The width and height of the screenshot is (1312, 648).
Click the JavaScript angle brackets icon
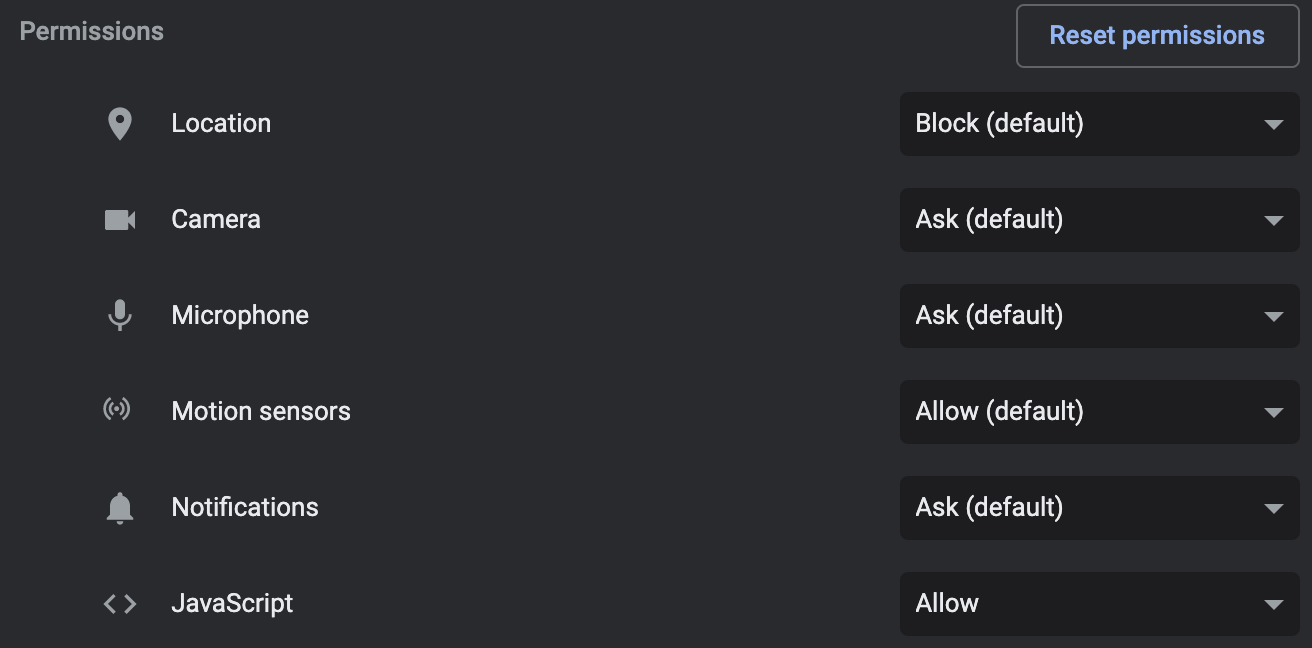tap(120, 604)
